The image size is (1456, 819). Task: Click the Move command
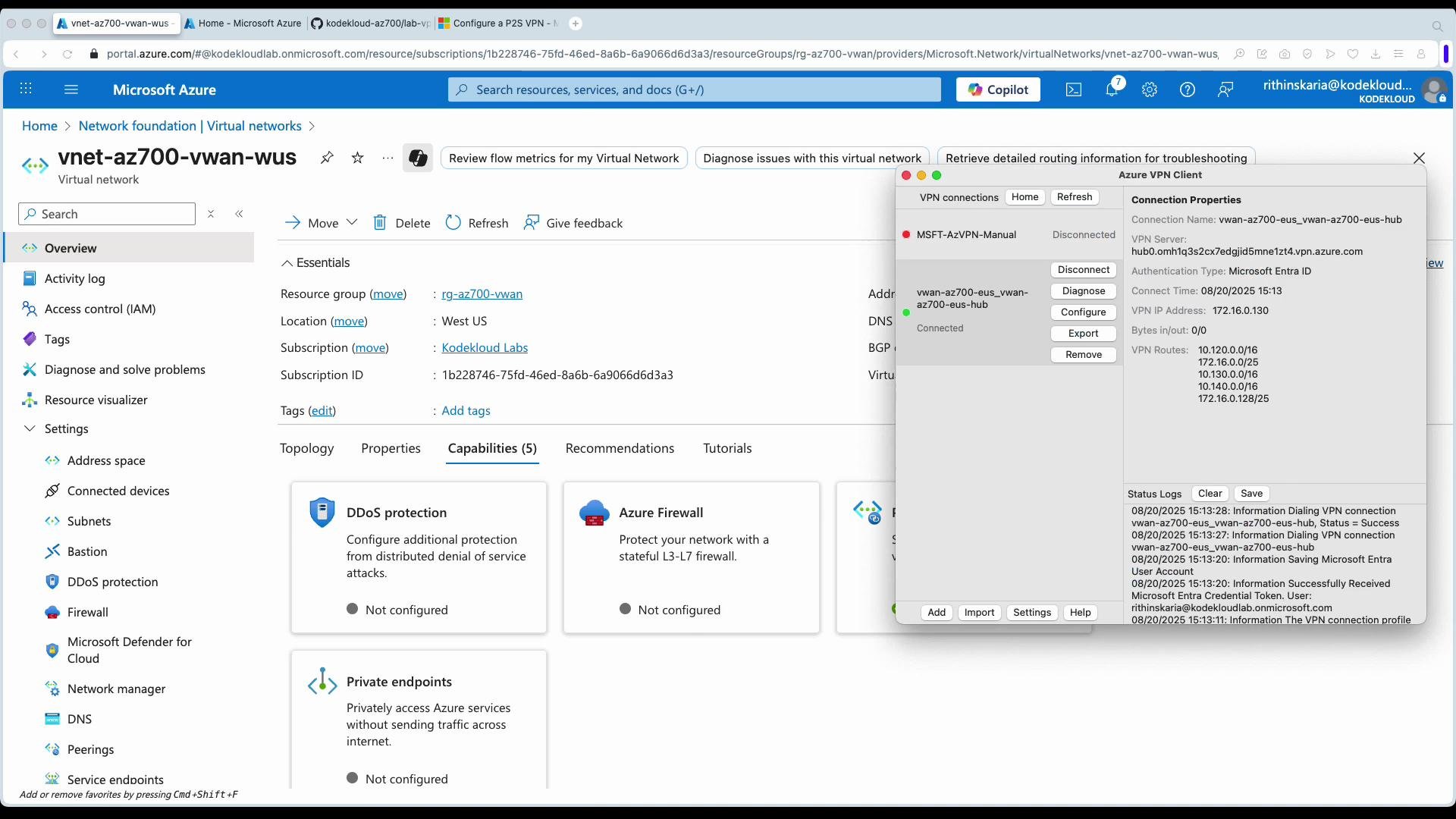(x=312, y=223)
